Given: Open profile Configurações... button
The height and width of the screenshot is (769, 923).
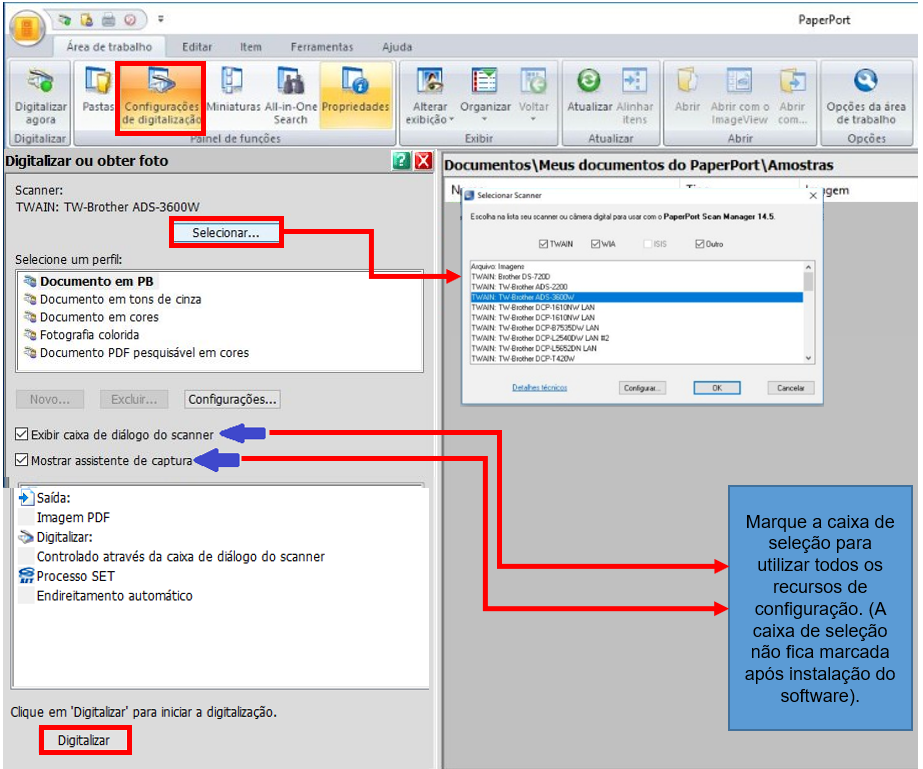Looking at the screenshot, I should click(x=232, y=399).
